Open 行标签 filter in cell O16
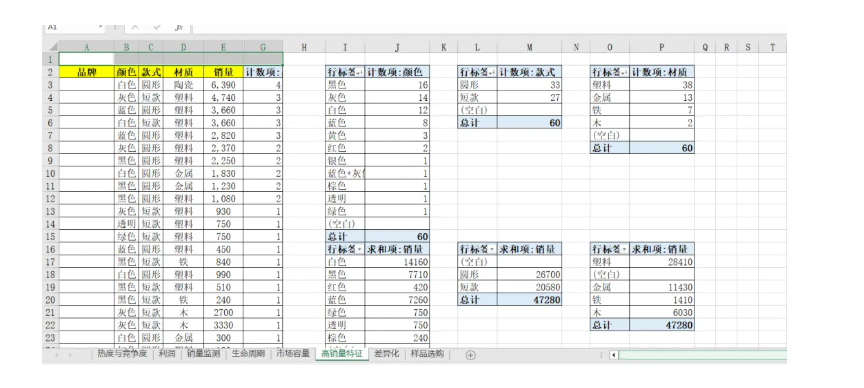Image resolution: width=864 pixels, height=388 pixels. pyautogui.click(x=624, y=250)
